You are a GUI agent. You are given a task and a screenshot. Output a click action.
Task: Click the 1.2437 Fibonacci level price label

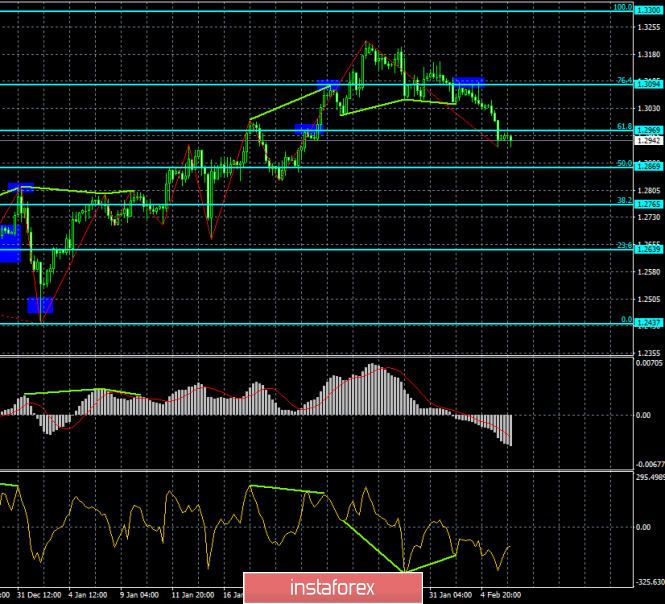click(648, 323)
